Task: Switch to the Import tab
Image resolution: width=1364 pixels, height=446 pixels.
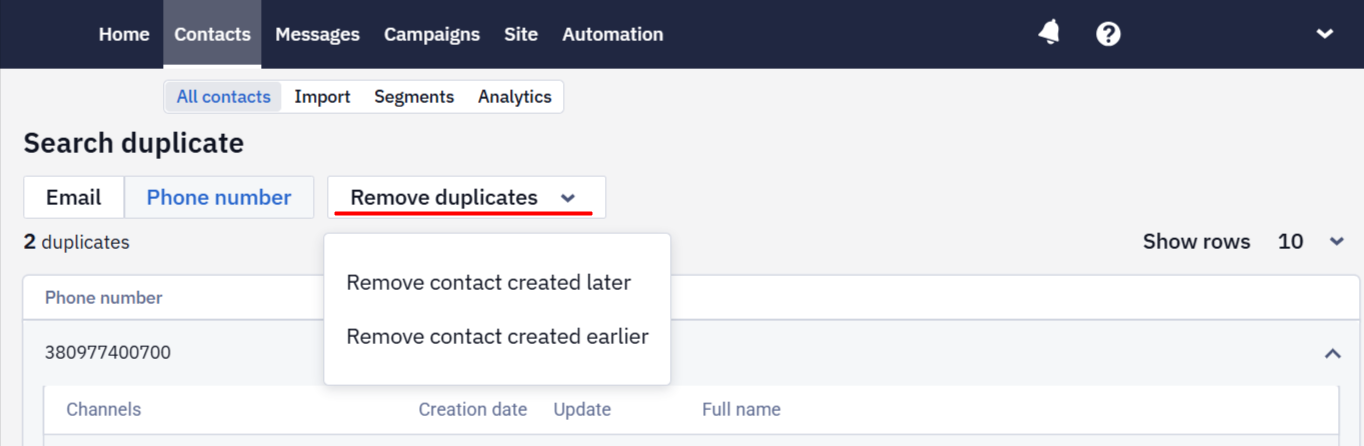Action: (x=322, y=97)
